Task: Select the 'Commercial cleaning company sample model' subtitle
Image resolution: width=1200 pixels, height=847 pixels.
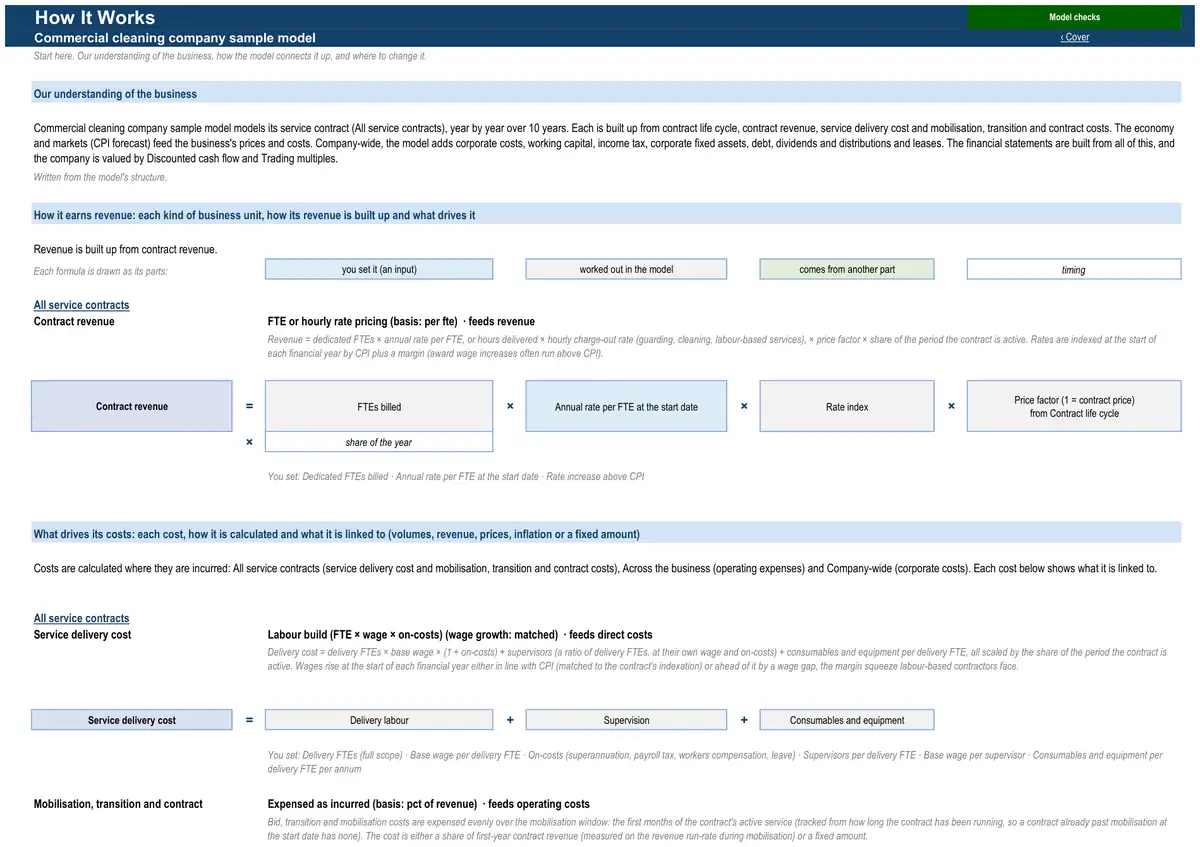Action: click(x=175, y=37)
